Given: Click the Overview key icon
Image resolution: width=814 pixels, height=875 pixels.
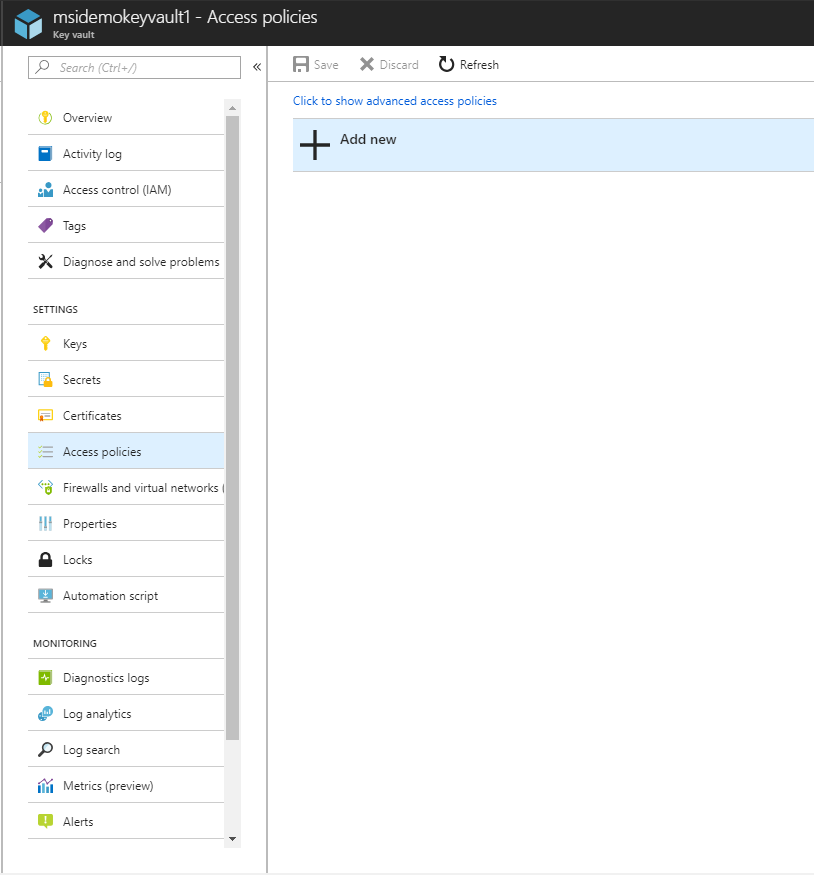Looking at the screenshot, I should 45,118.
